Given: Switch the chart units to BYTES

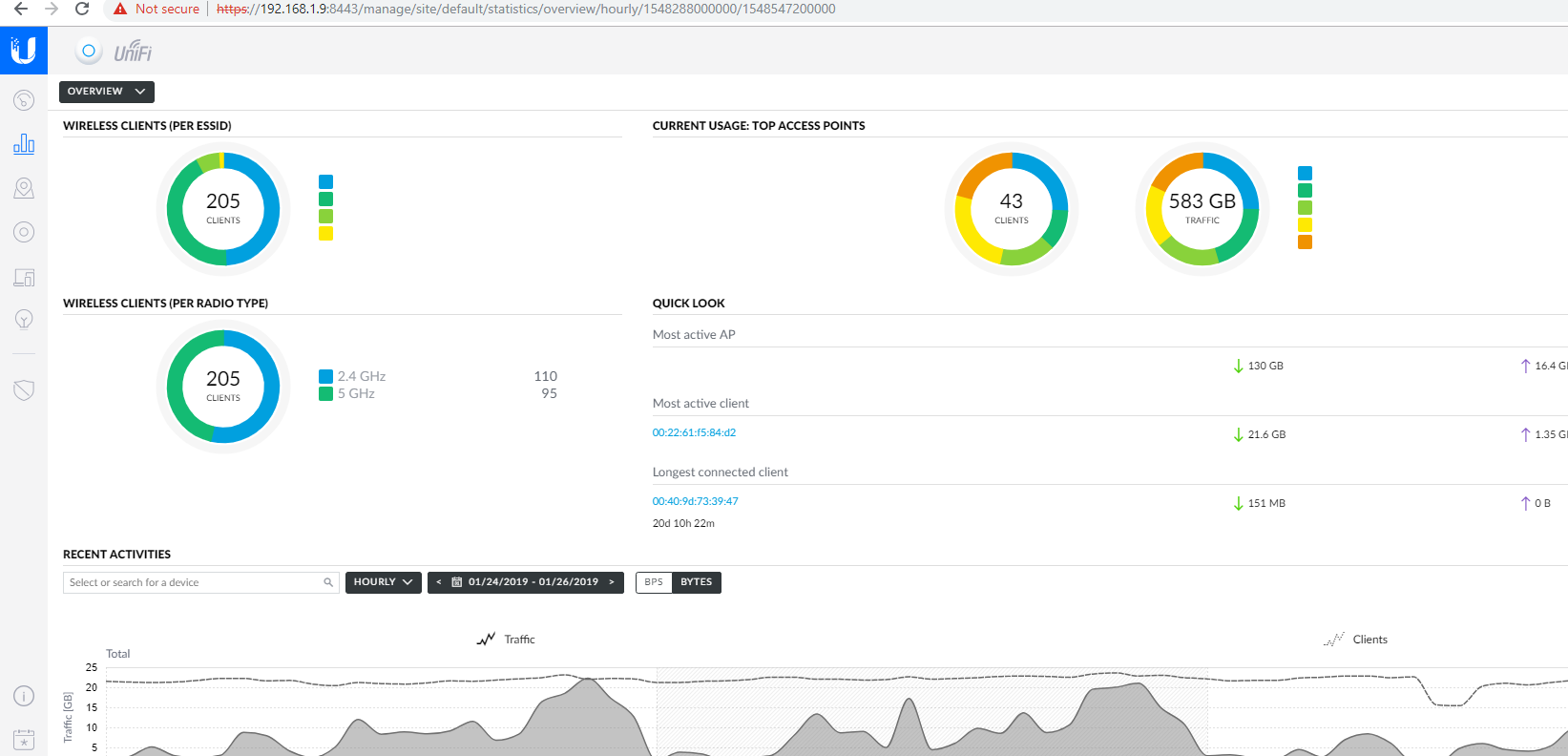Looking at the screenshot, I should [697, 582].
